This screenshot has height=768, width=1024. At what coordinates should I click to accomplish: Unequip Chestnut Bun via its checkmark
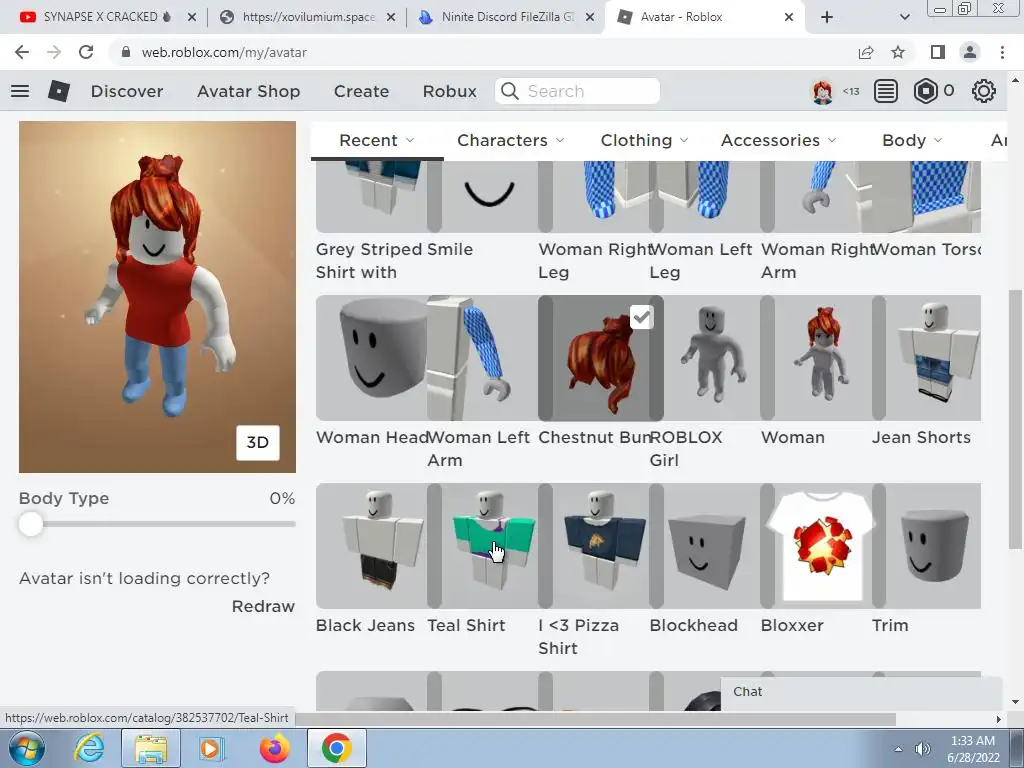[641, 317]
